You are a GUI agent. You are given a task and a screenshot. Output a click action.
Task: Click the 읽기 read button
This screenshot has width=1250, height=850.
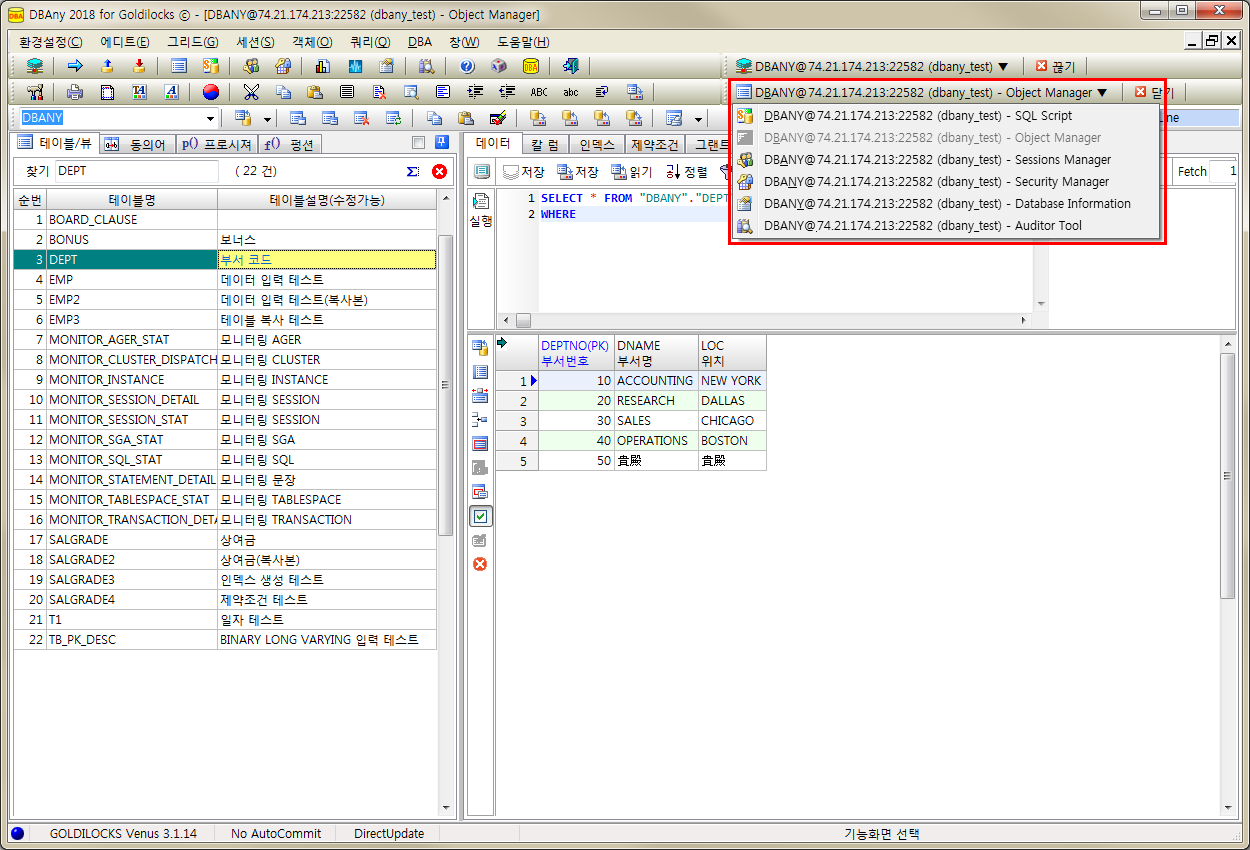[631, 172]
